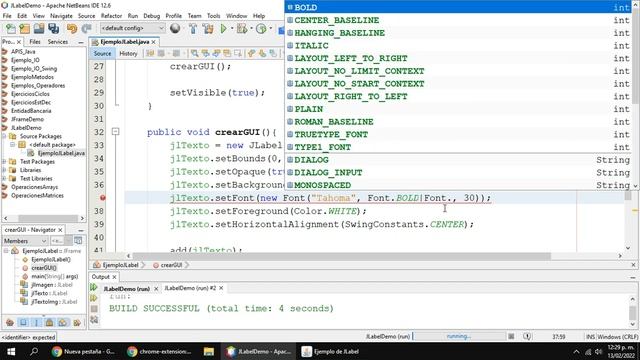
Task: Select the EntidadBancaria project
Action: point(31,111)
